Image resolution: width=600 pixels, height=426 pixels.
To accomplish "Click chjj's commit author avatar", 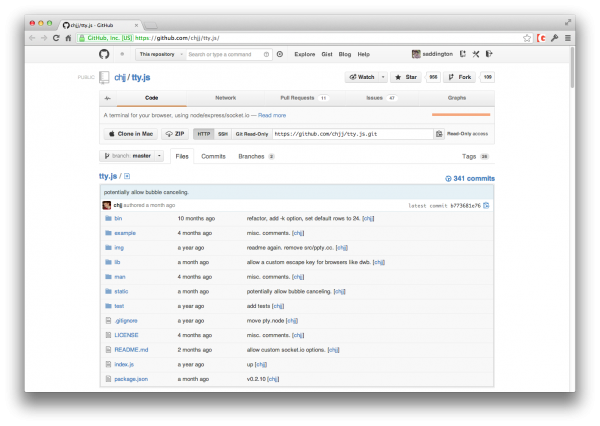I will point(107,206).
